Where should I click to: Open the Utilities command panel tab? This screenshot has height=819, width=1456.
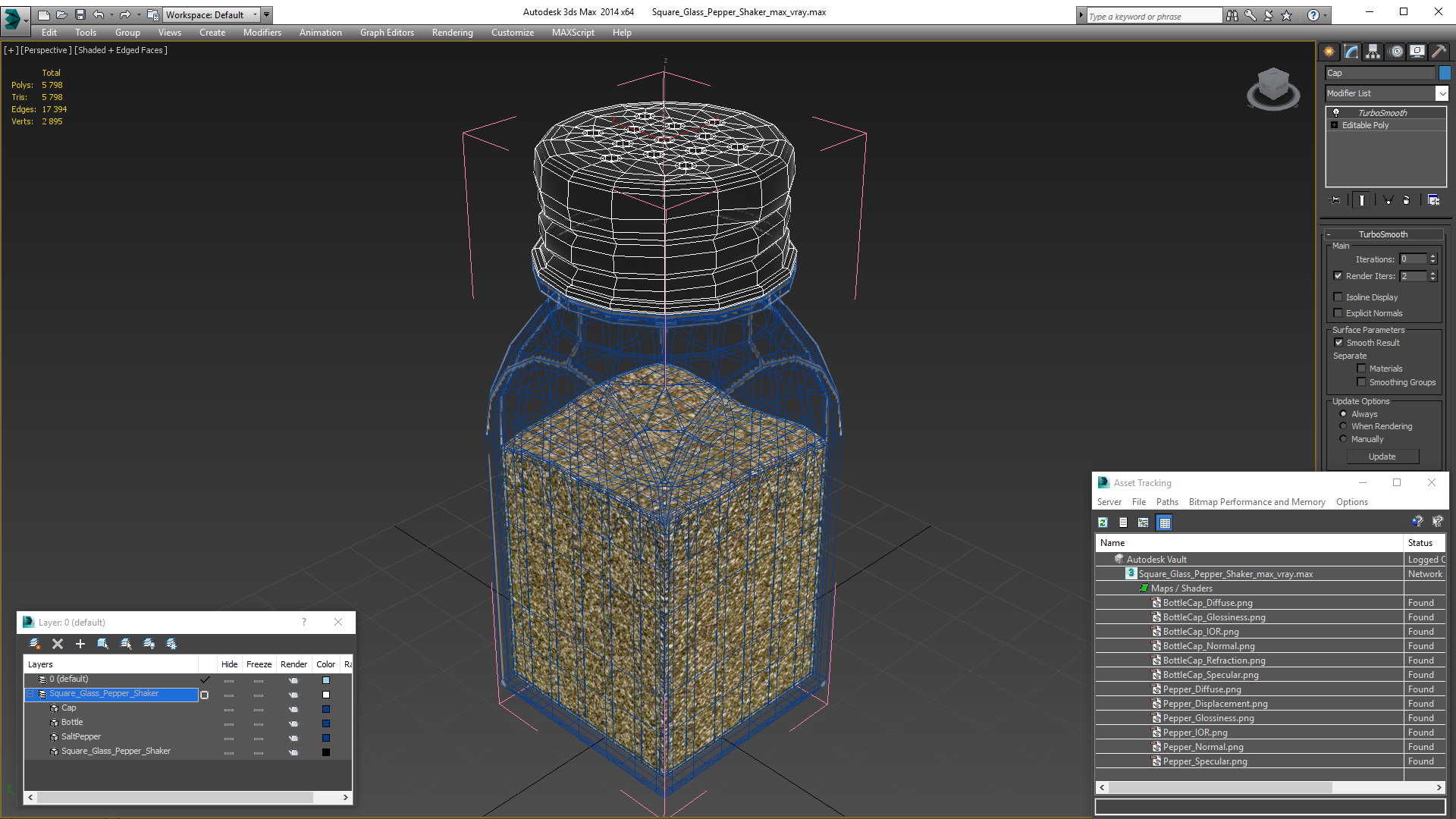point(1439,52)
